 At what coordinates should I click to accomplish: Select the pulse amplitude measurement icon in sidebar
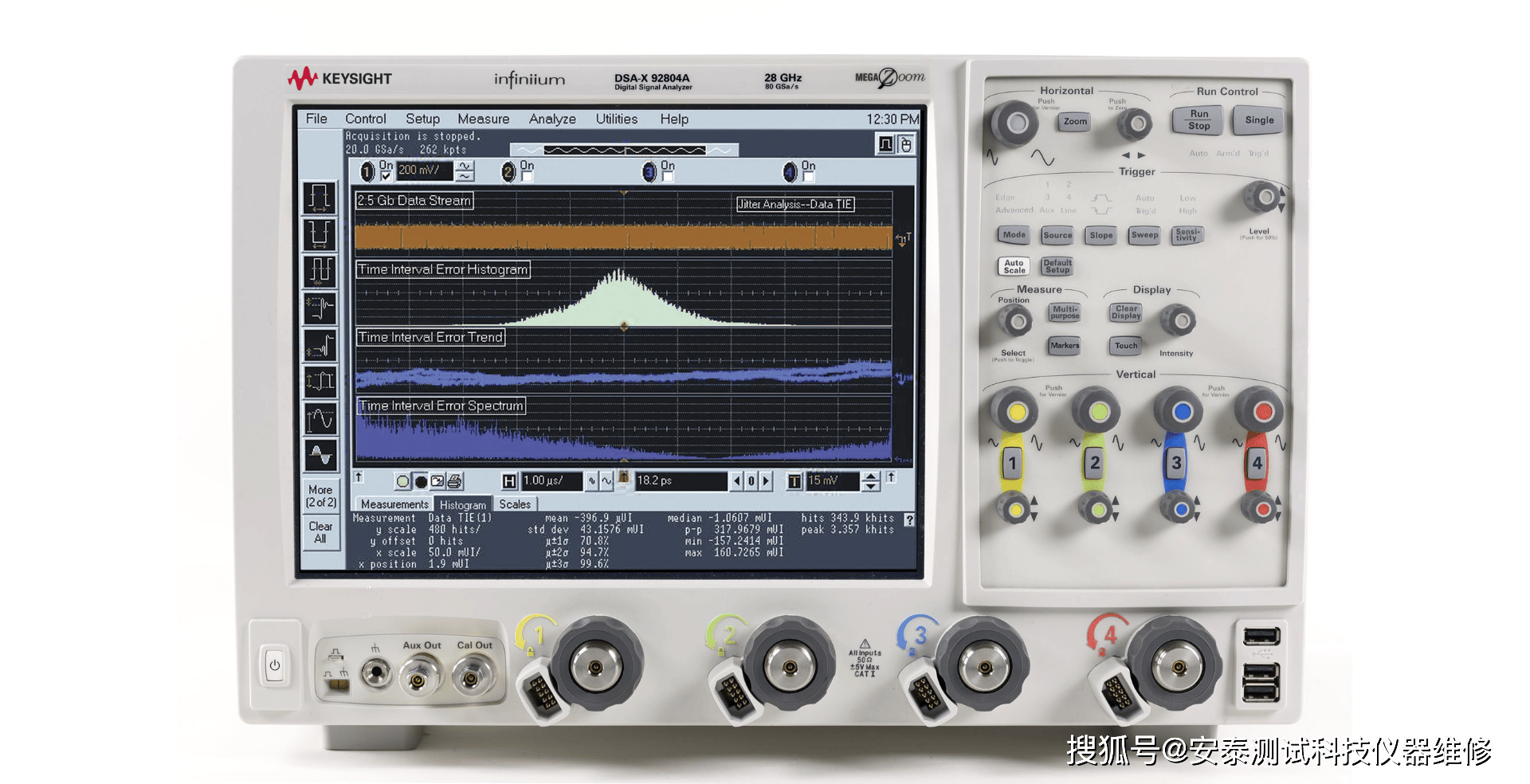320,382
